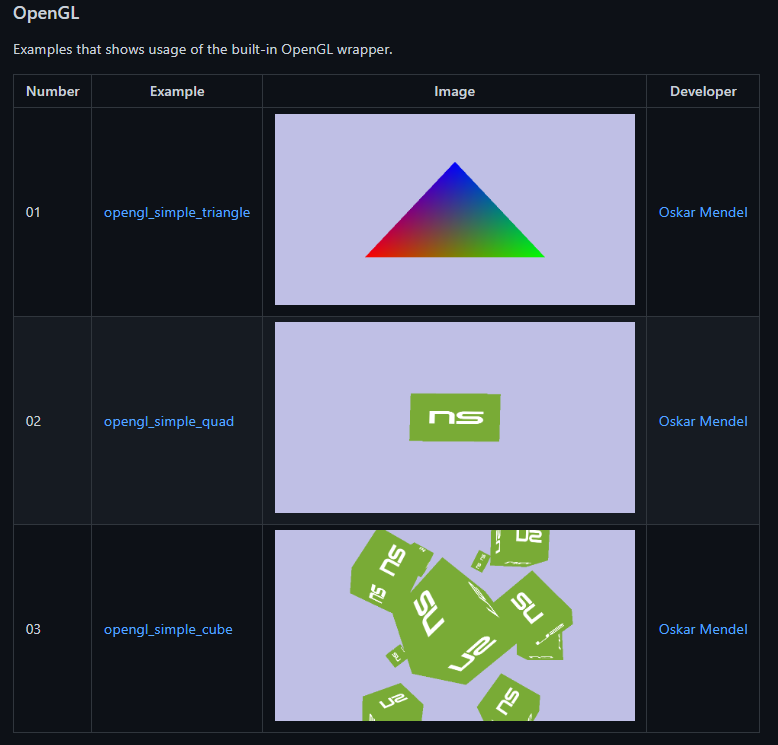Open the opengl_simple_cube example link
Screen dimensions: 778x745
168,629
